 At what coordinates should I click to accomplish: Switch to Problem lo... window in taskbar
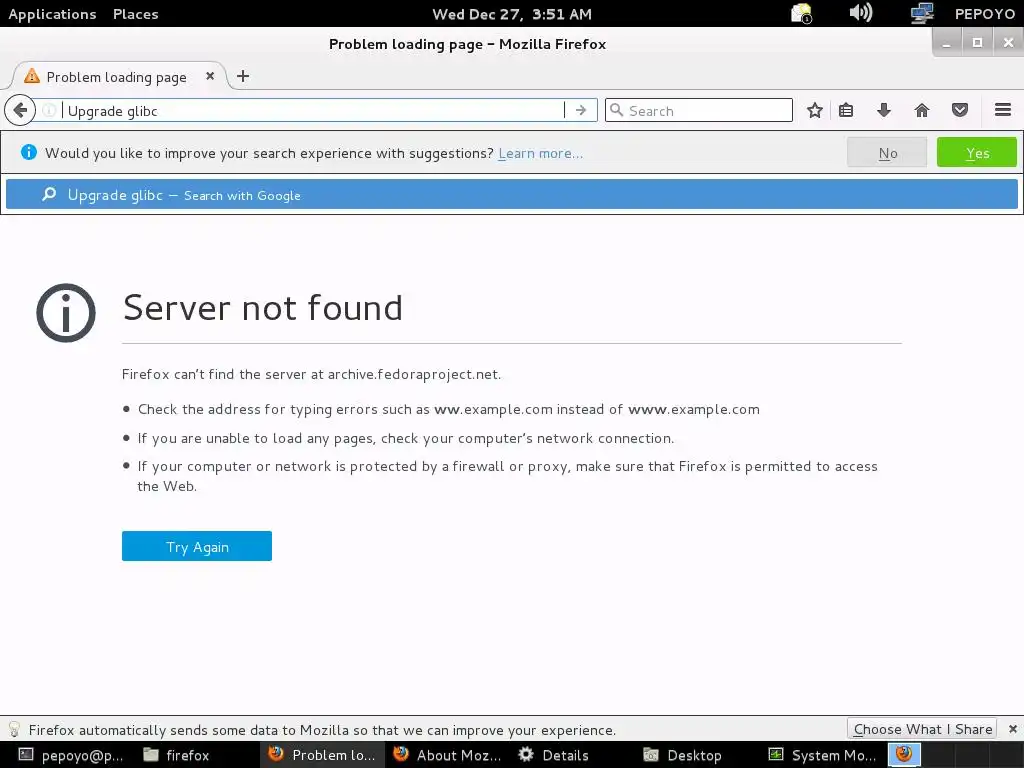[x=322, y=755]
